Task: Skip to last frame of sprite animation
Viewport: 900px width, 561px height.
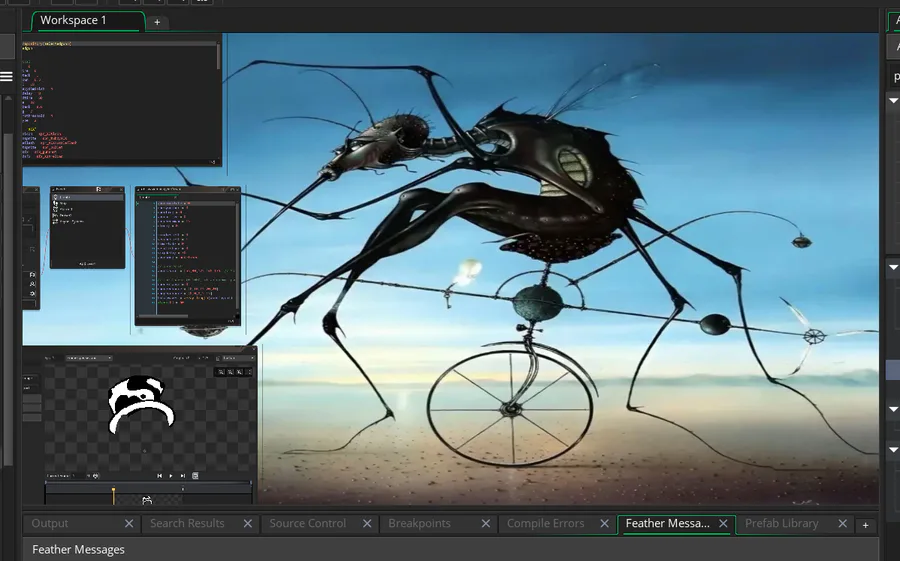Action: point(183,476)
